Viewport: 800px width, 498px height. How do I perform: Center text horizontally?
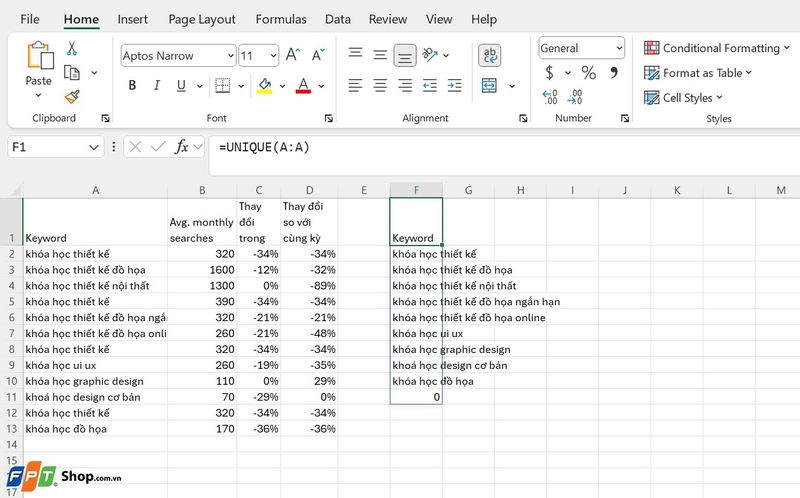[380, 86]
